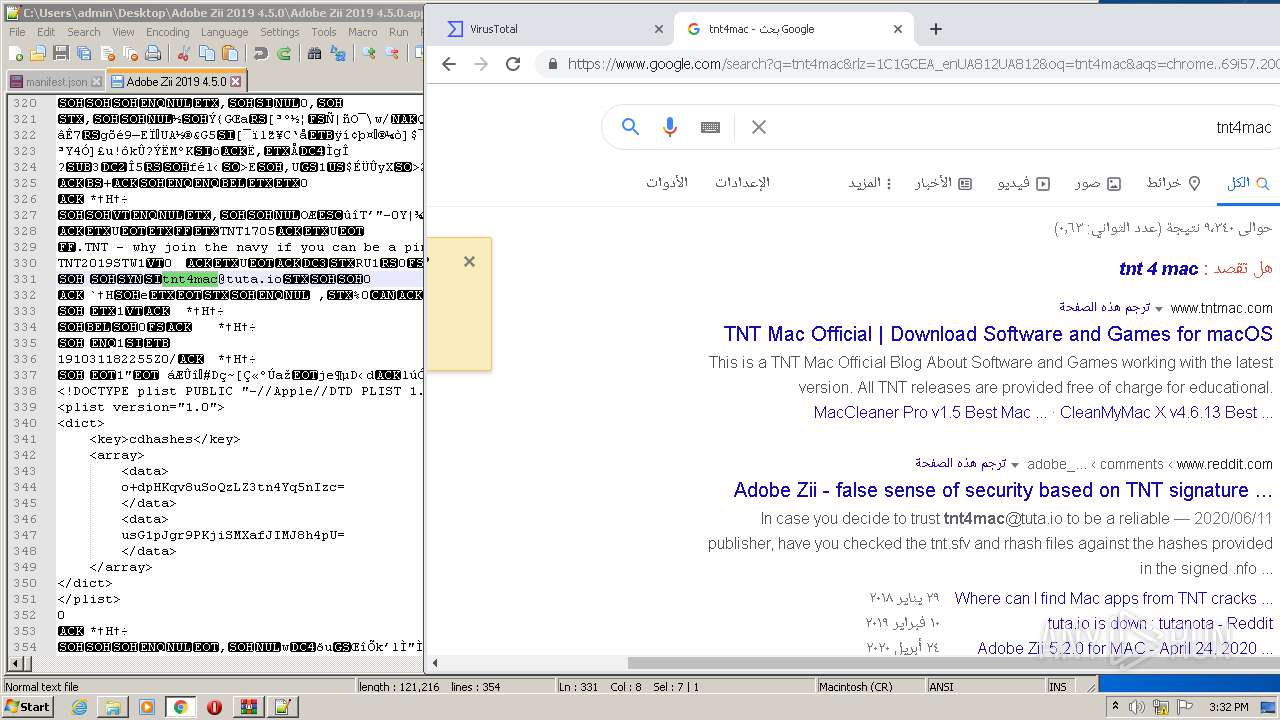Click the Cut scissors icon in Notepad++

184,53
